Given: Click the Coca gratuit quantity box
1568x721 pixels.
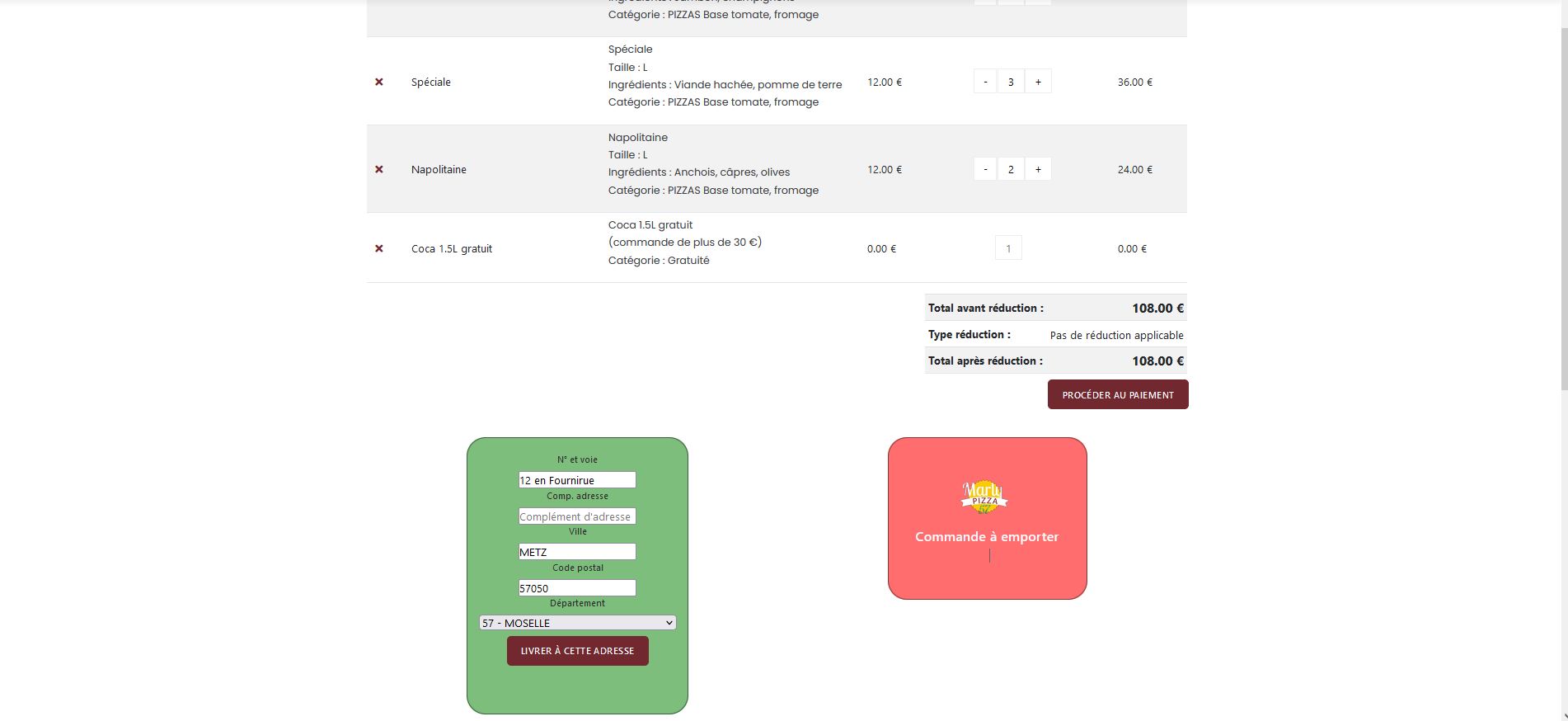Looking at the screenshot, I should tap(1008, 248).
